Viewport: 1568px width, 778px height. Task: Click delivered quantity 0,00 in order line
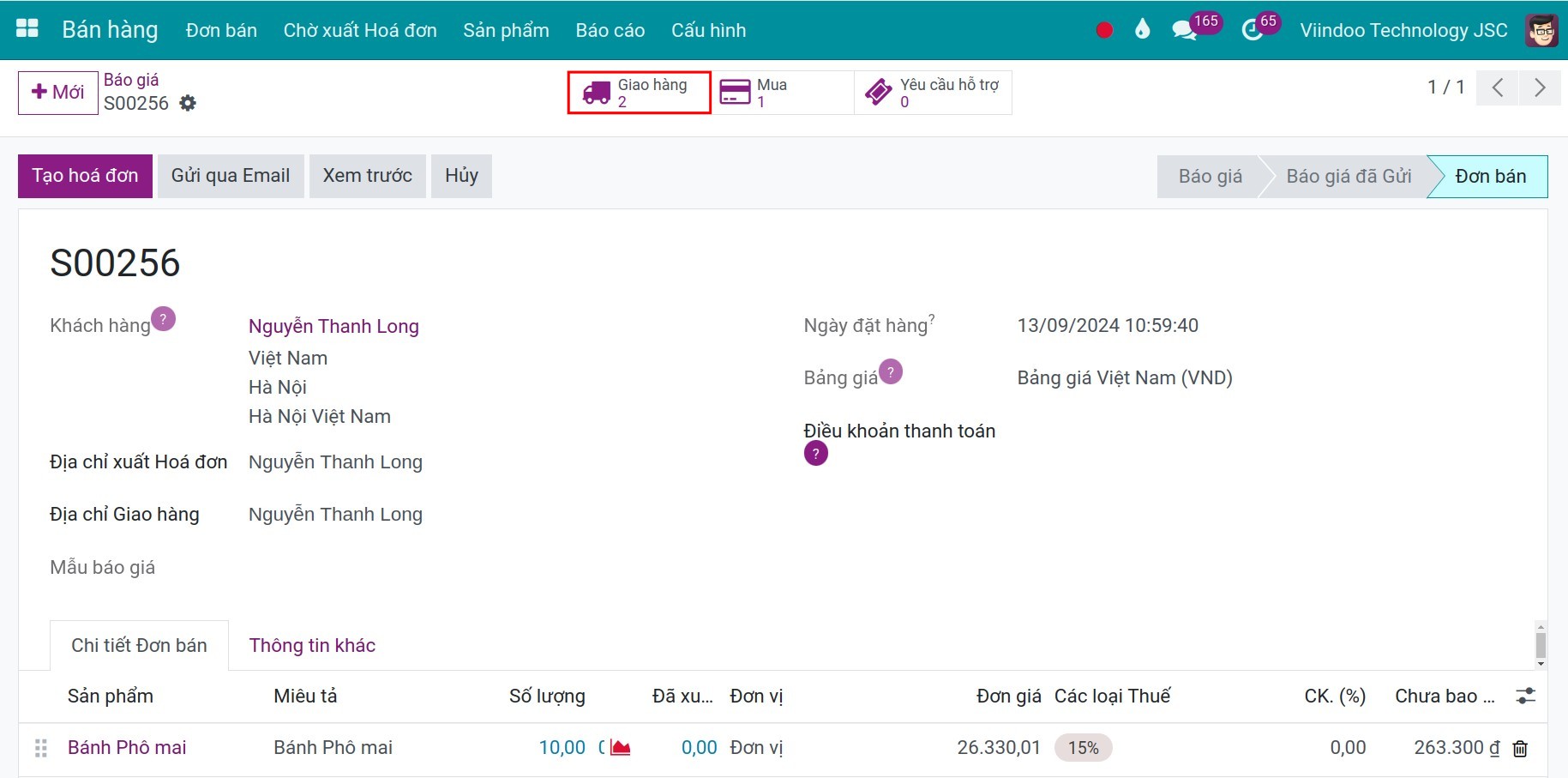click(x=700, y=748)
